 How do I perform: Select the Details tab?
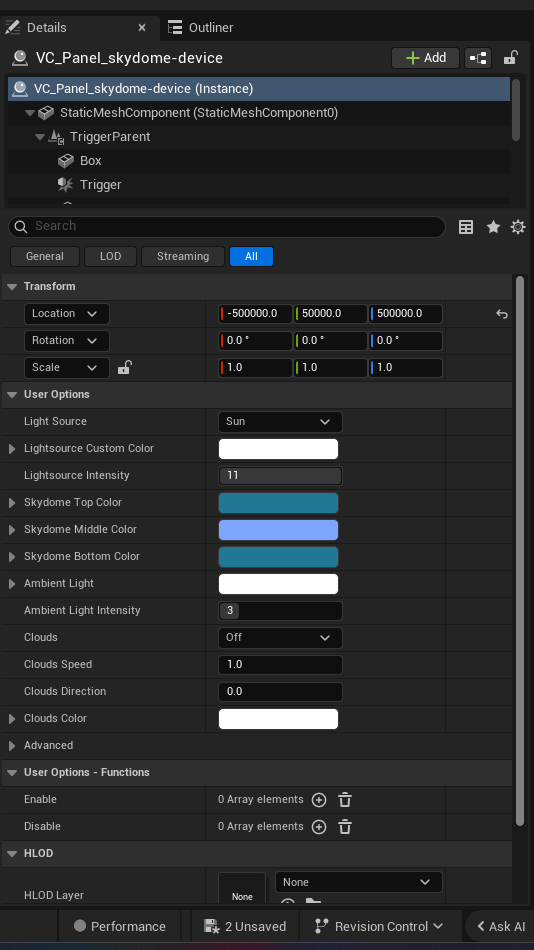[47, 28]
